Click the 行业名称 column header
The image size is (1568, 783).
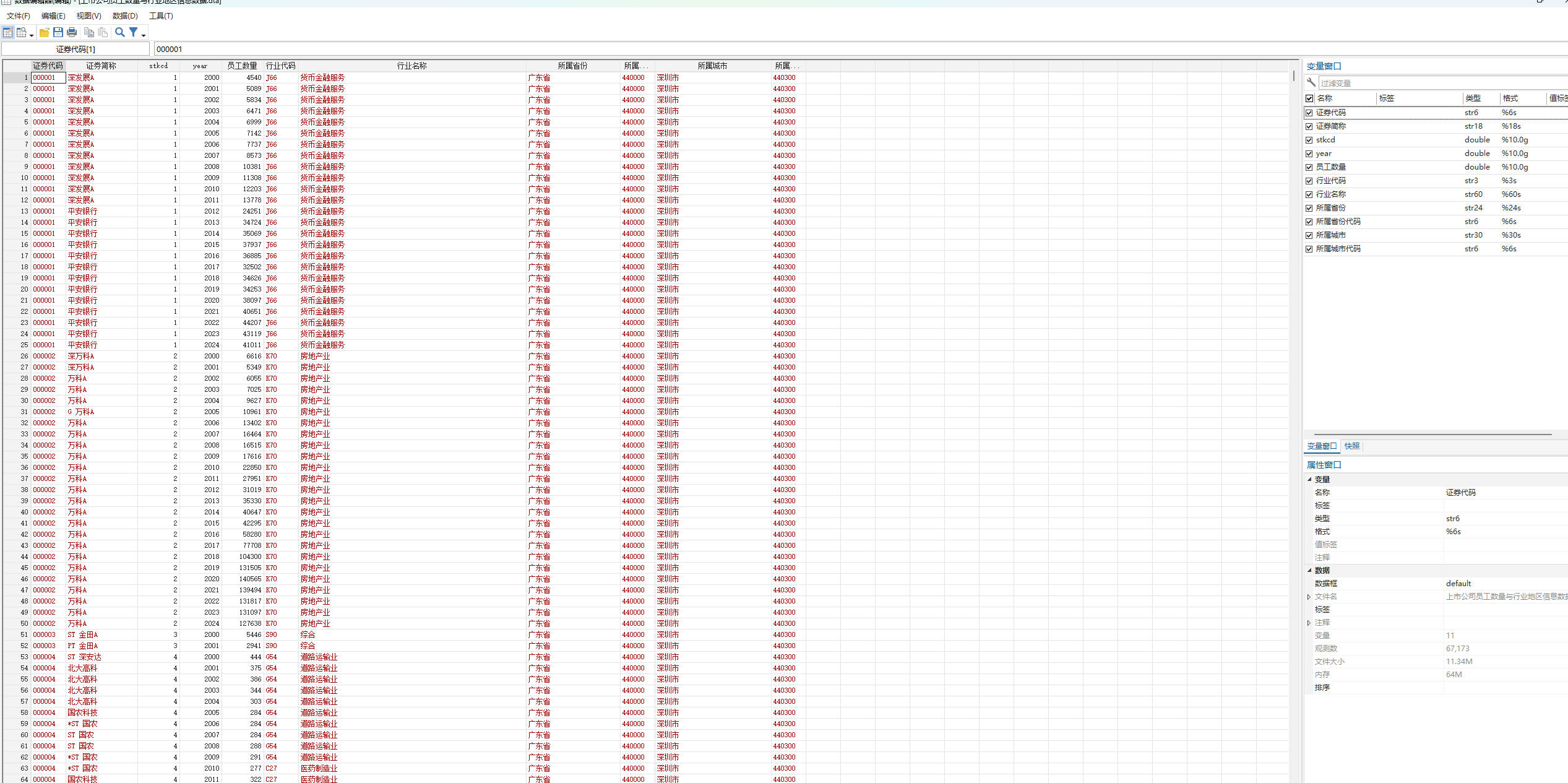(x=412, y=66)
